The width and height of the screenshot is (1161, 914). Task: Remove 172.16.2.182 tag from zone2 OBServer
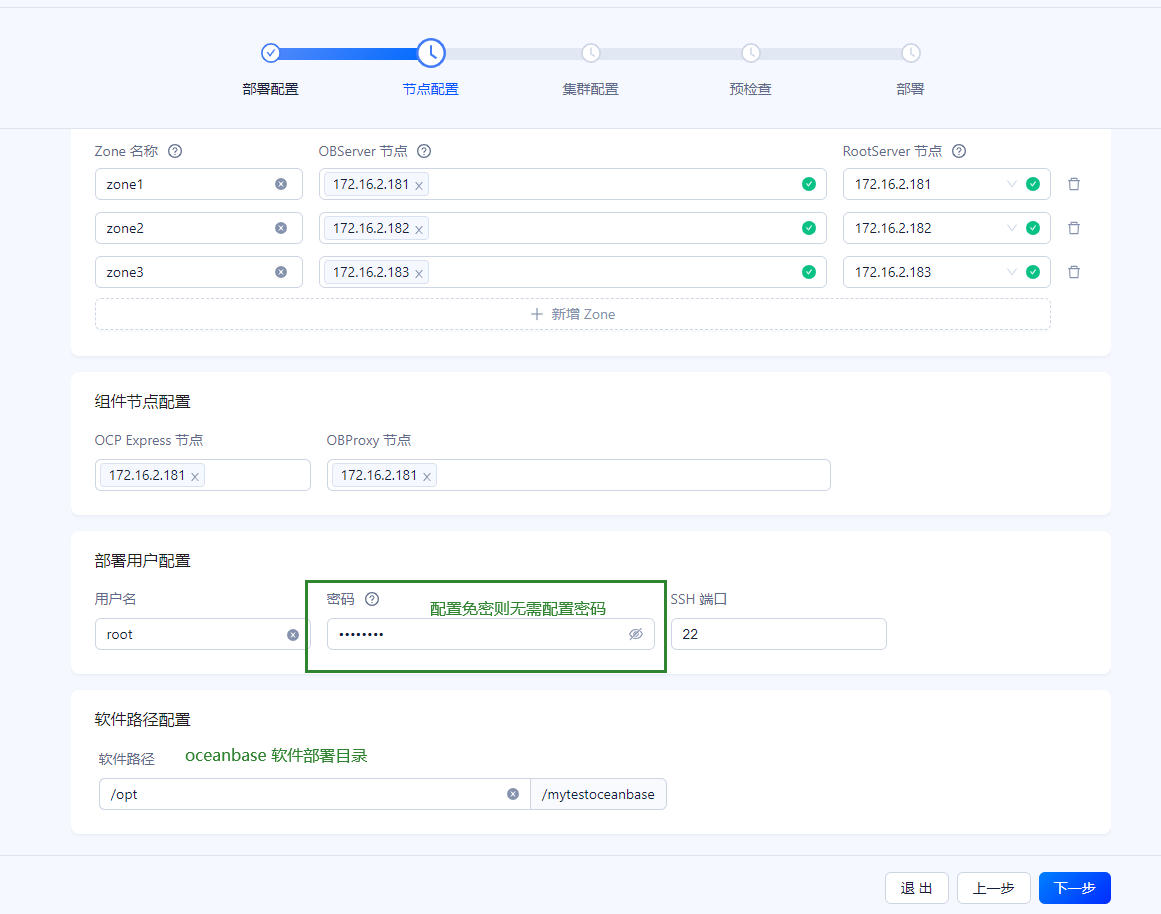[419, 230]
